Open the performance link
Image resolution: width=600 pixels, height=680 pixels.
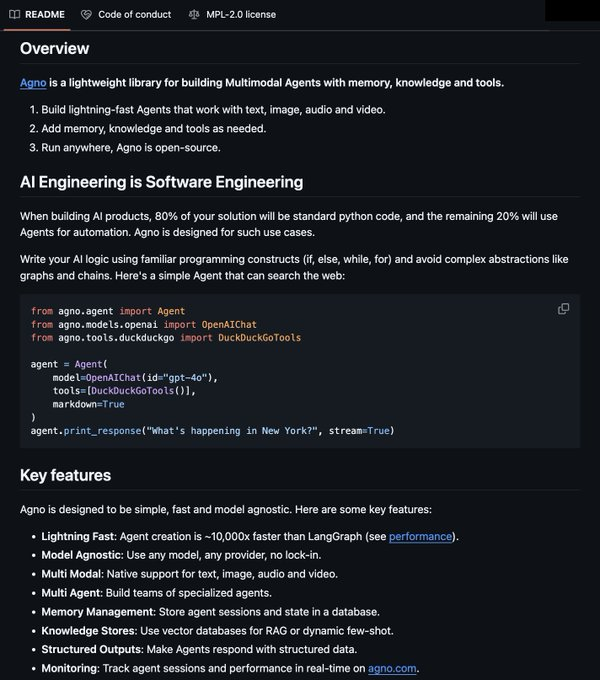[421, 537]
